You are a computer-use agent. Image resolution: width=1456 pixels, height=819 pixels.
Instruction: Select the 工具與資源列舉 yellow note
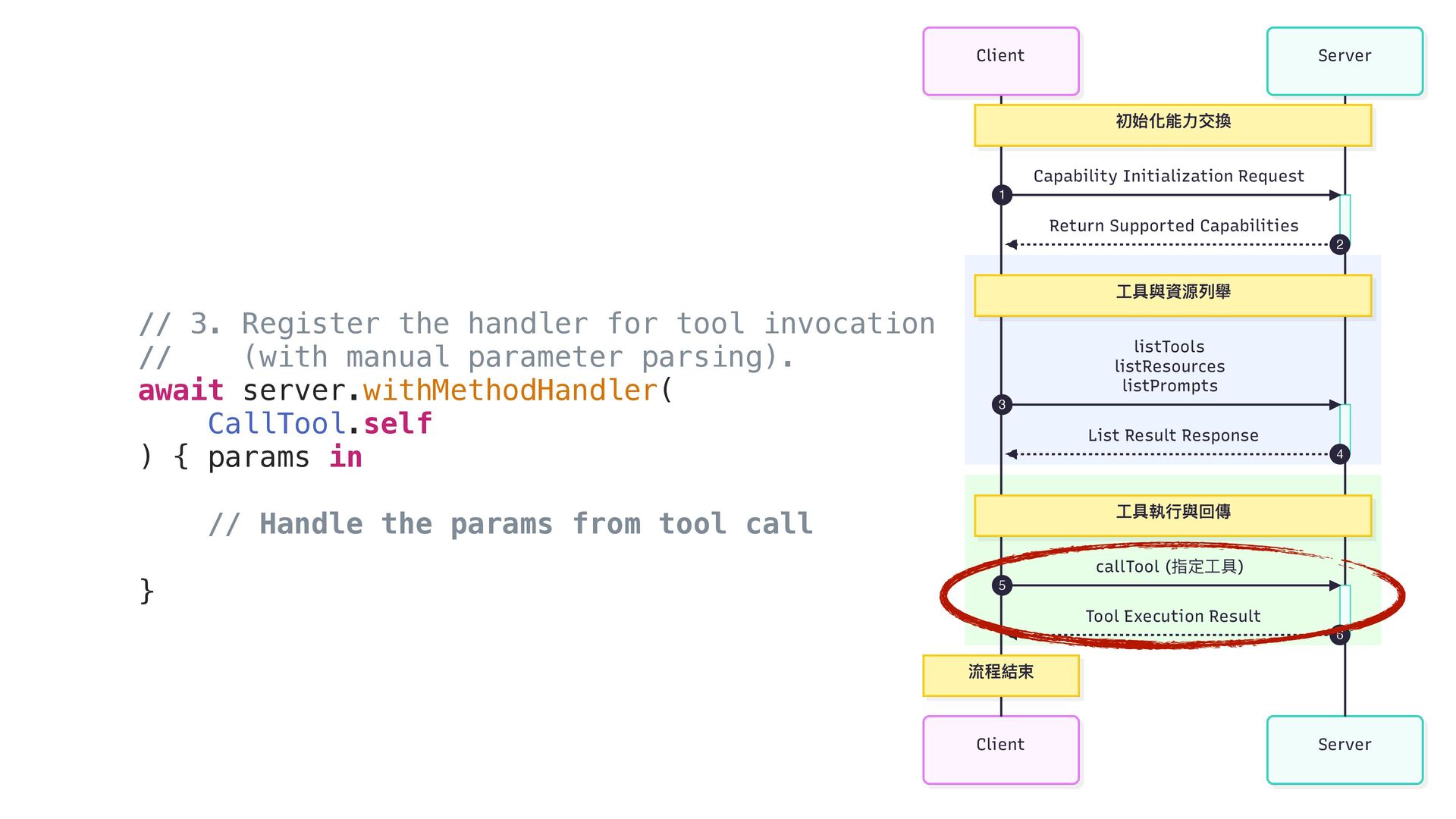coord(1173,296)
